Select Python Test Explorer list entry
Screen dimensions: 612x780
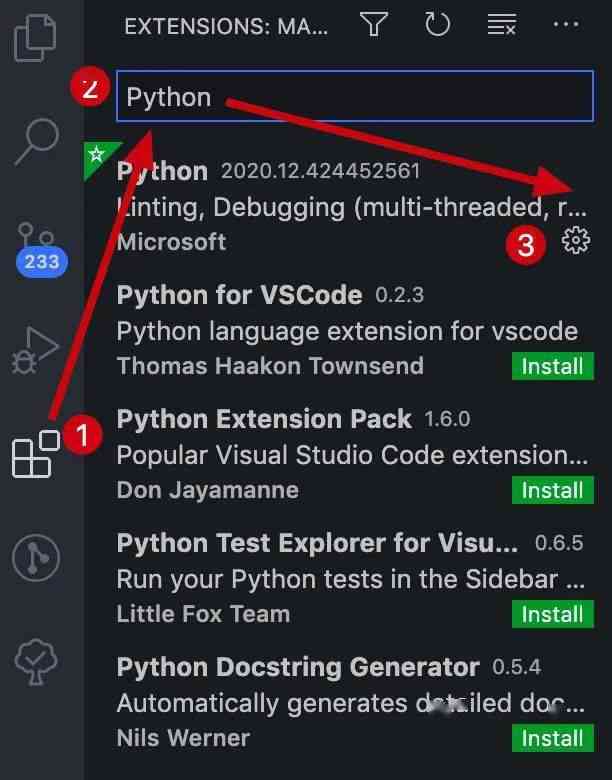coord(348,579)
